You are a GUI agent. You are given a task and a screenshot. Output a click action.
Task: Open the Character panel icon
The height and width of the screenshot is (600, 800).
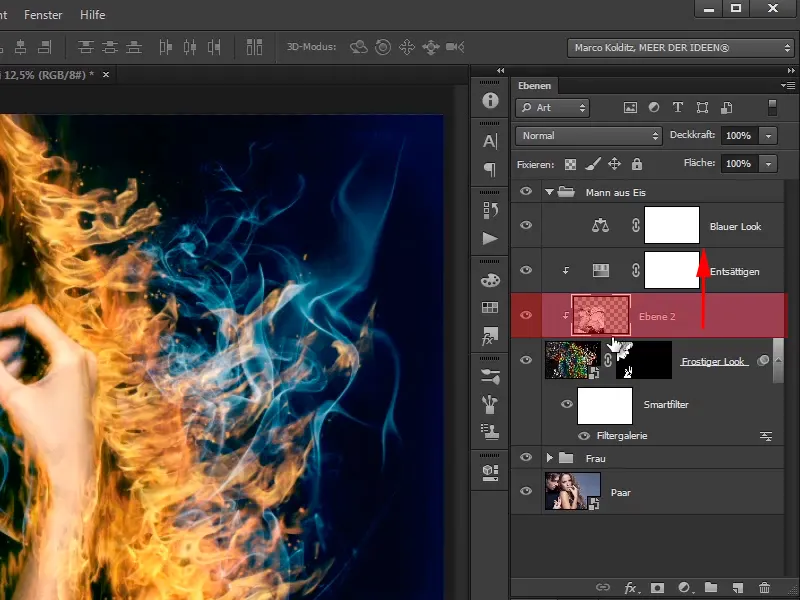tap(490, 141)
